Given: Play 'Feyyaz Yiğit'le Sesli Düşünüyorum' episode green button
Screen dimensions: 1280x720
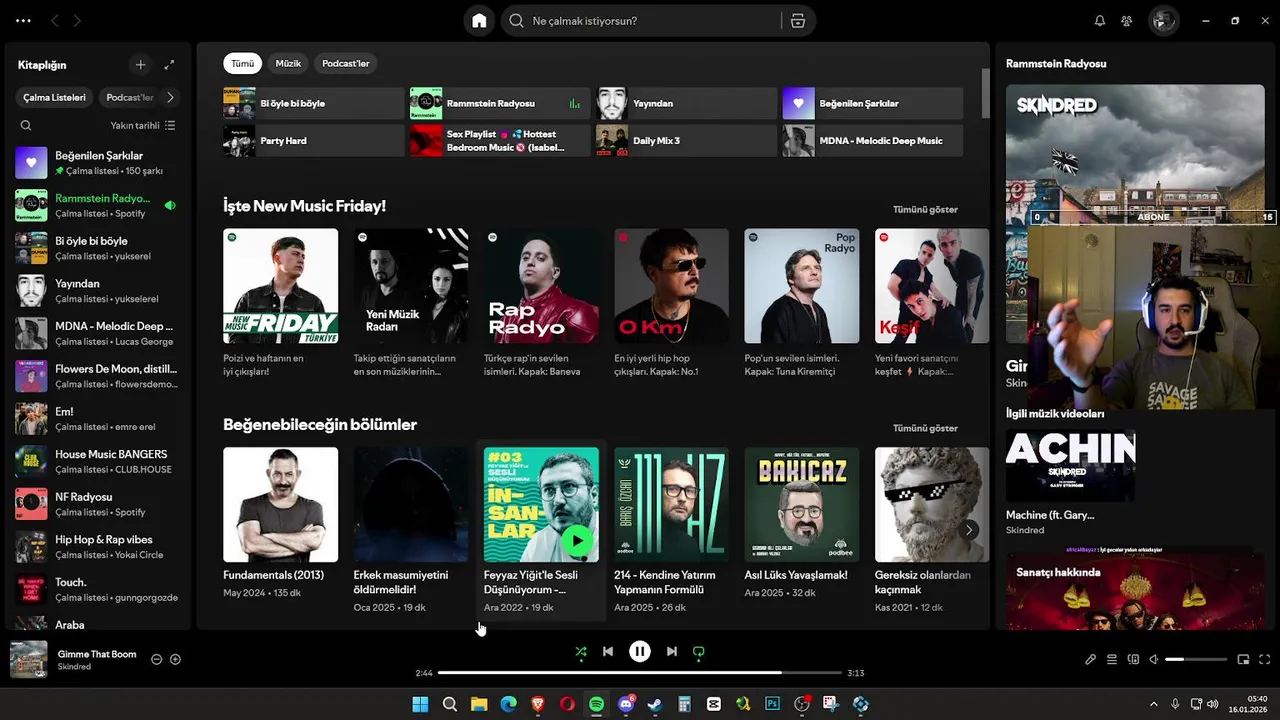Looking at the screenshot, I should pos(577,541).
